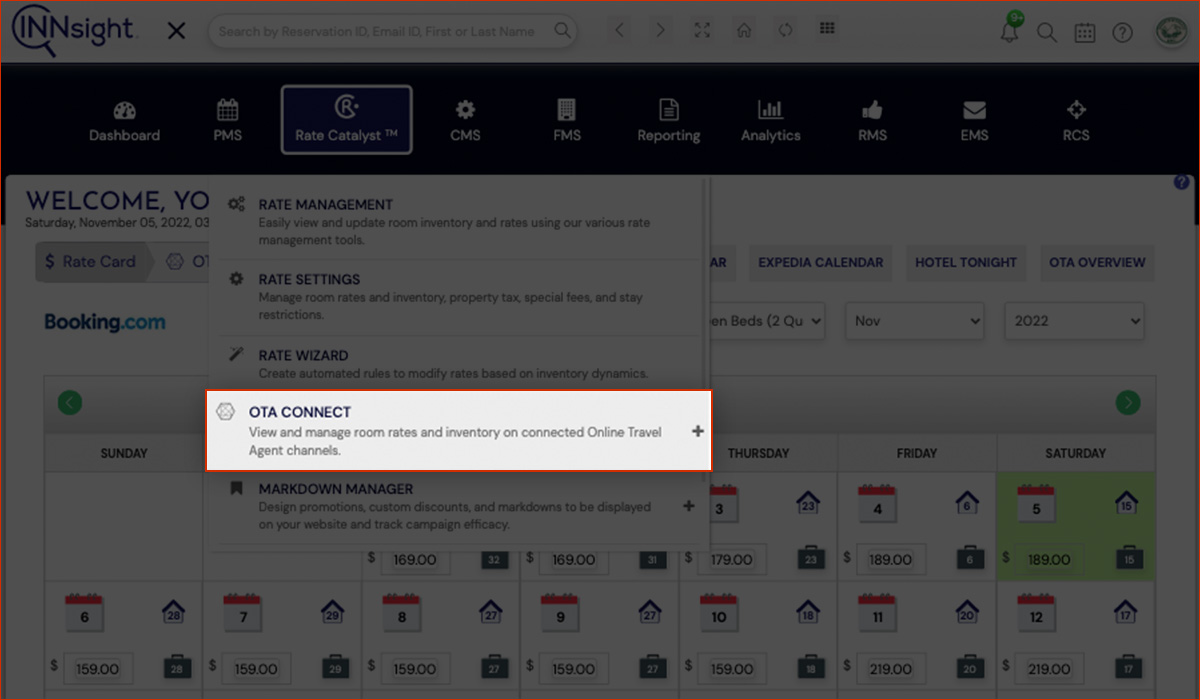Click the top-right magnifier search icon
Screen dimensions: 1200x700
tap(1046, 32)
